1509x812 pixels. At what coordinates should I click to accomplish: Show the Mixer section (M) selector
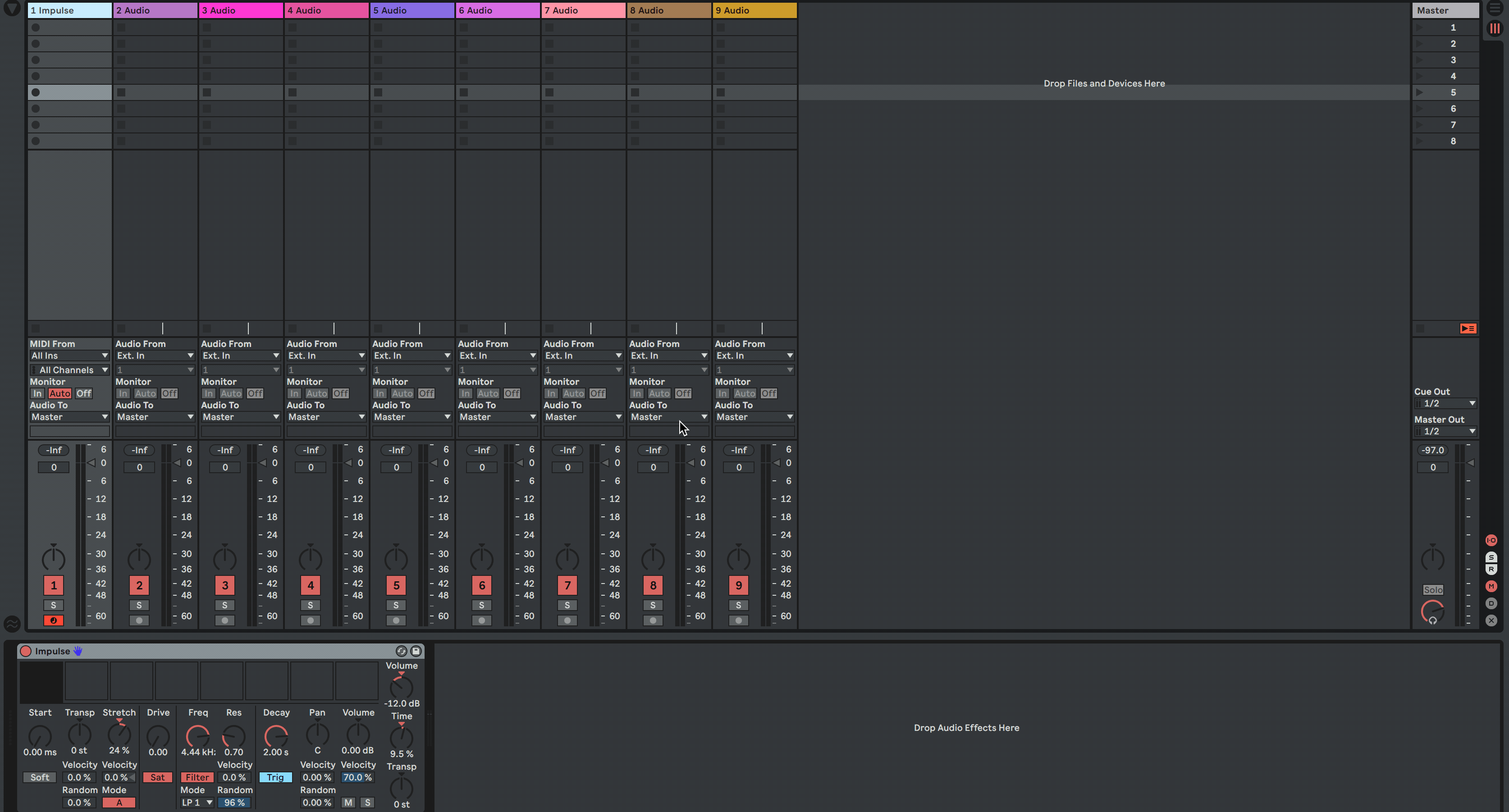(x=1491, y=586)
